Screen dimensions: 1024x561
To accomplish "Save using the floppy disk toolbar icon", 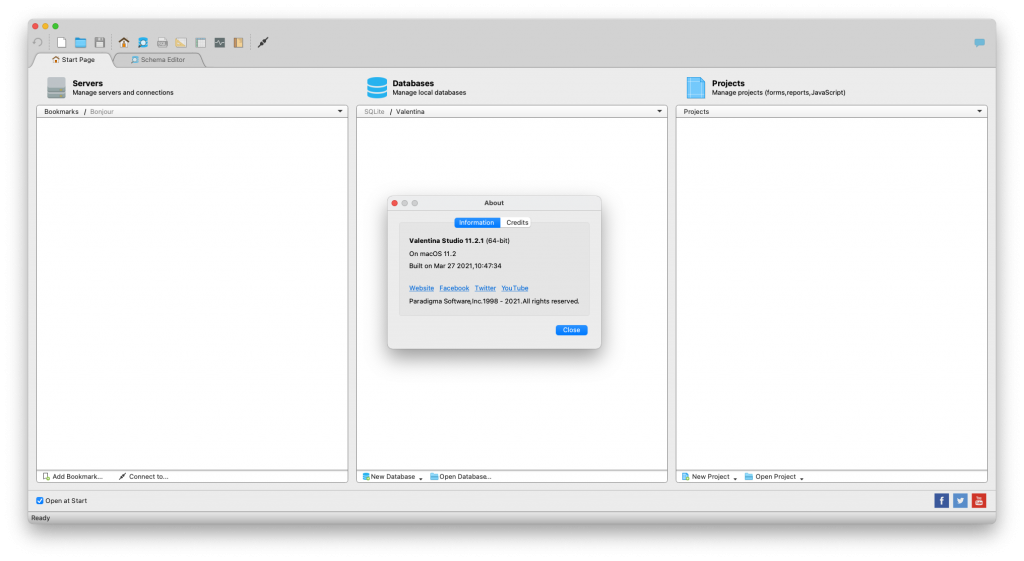I will point(99,42).
